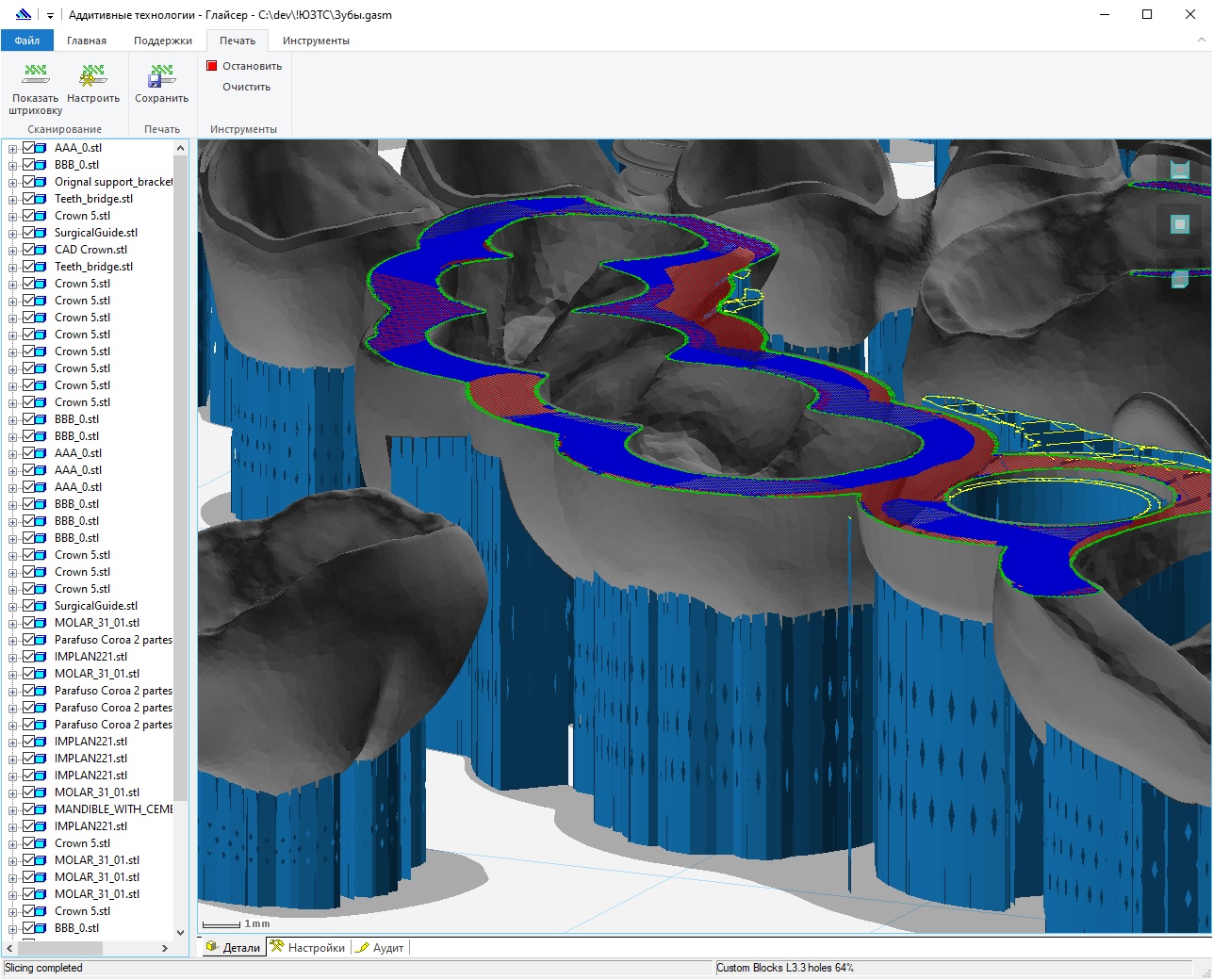Uncheck the MANDIBLE_WITH_CEME checkbox

pos(28,809)
